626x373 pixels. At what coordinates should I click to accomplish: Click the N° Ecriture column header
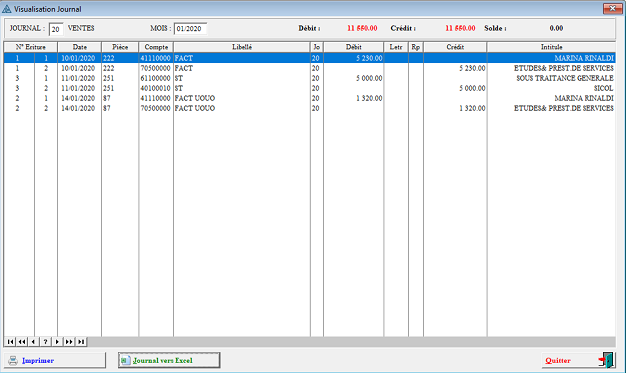[x=31, y=47]
